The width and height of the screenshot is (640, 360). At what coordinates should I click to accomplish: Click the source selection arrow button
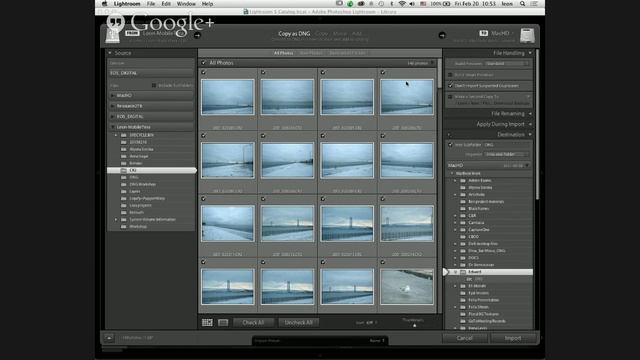click(197, 36)
